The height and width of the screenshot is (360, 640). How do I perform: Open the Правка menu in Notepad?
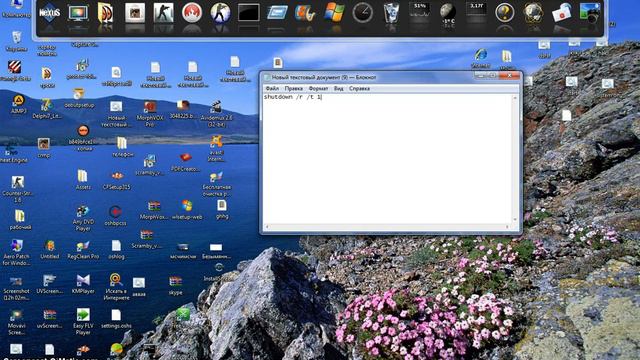coord(293,88)
